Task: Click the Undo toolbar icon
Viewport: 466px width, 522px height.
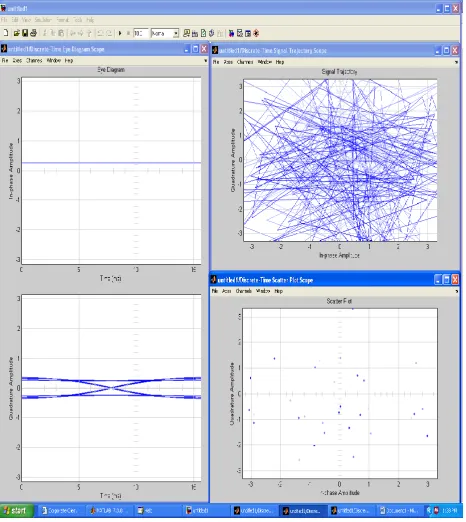Action: [100, 33]
